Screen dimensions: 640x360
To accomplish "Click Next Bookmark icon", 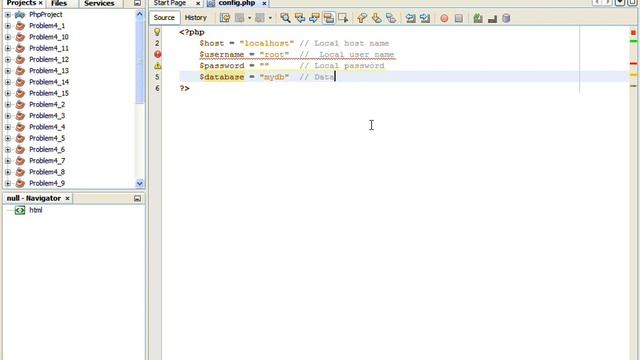I will 376,18.
